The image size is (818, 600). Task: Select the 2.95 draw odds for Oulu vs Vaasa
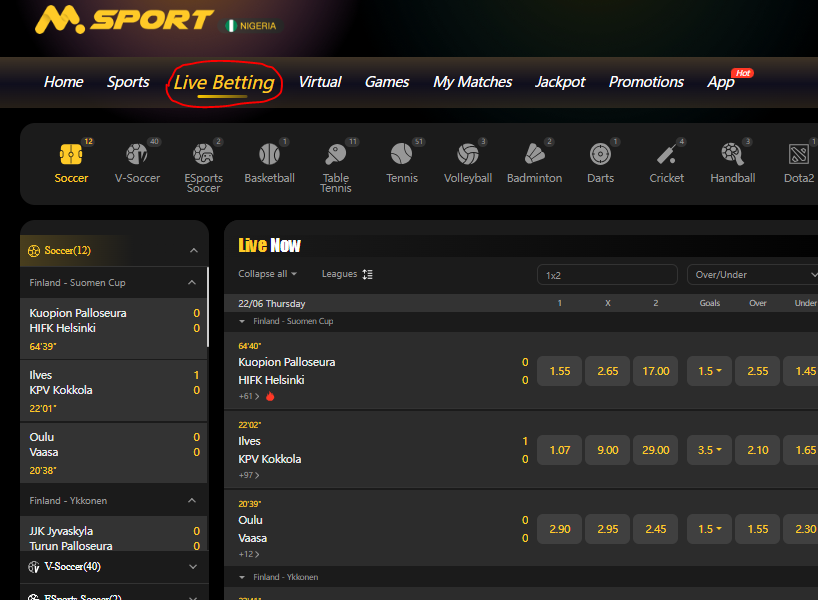[x=608, y=529]
